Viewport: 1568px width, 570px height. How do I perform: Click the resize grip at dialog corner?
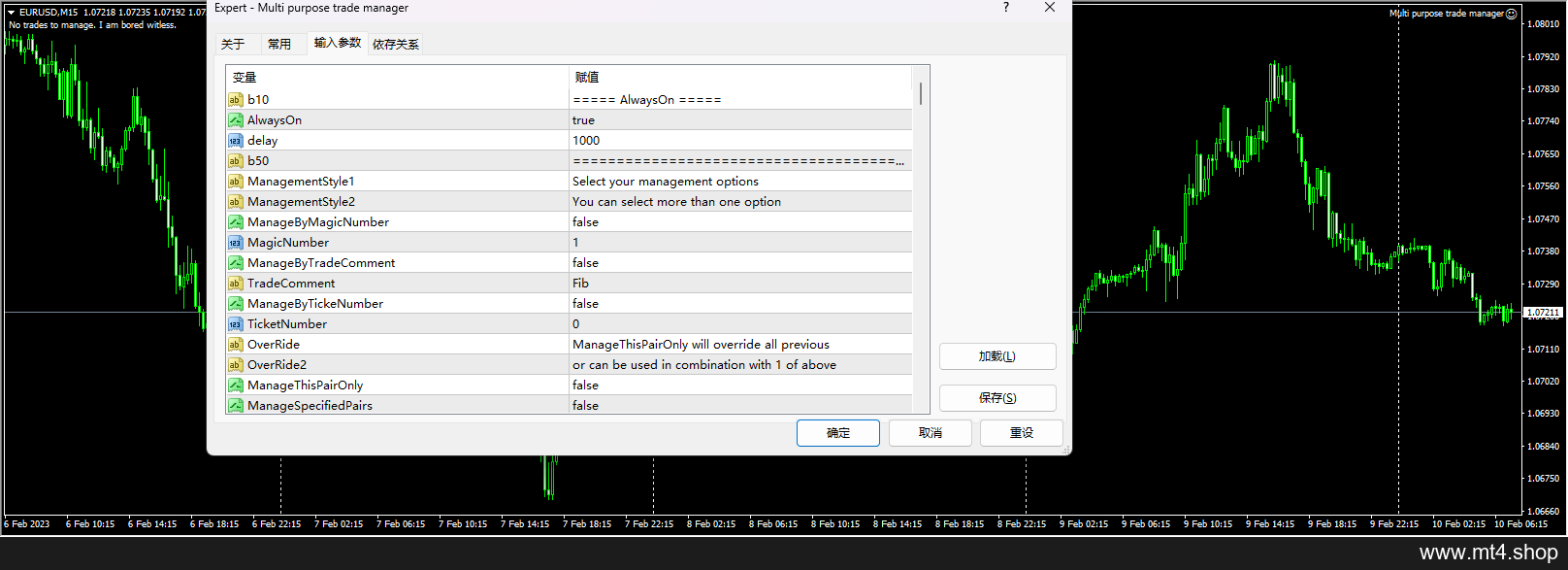click(1066, 450)
